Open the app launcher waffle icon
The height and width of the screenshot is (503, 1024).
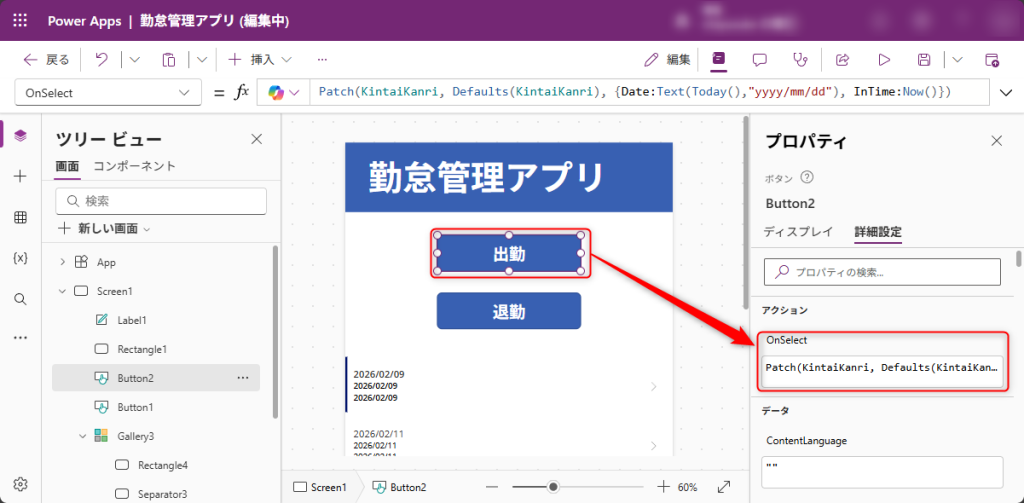coord(20,20)
